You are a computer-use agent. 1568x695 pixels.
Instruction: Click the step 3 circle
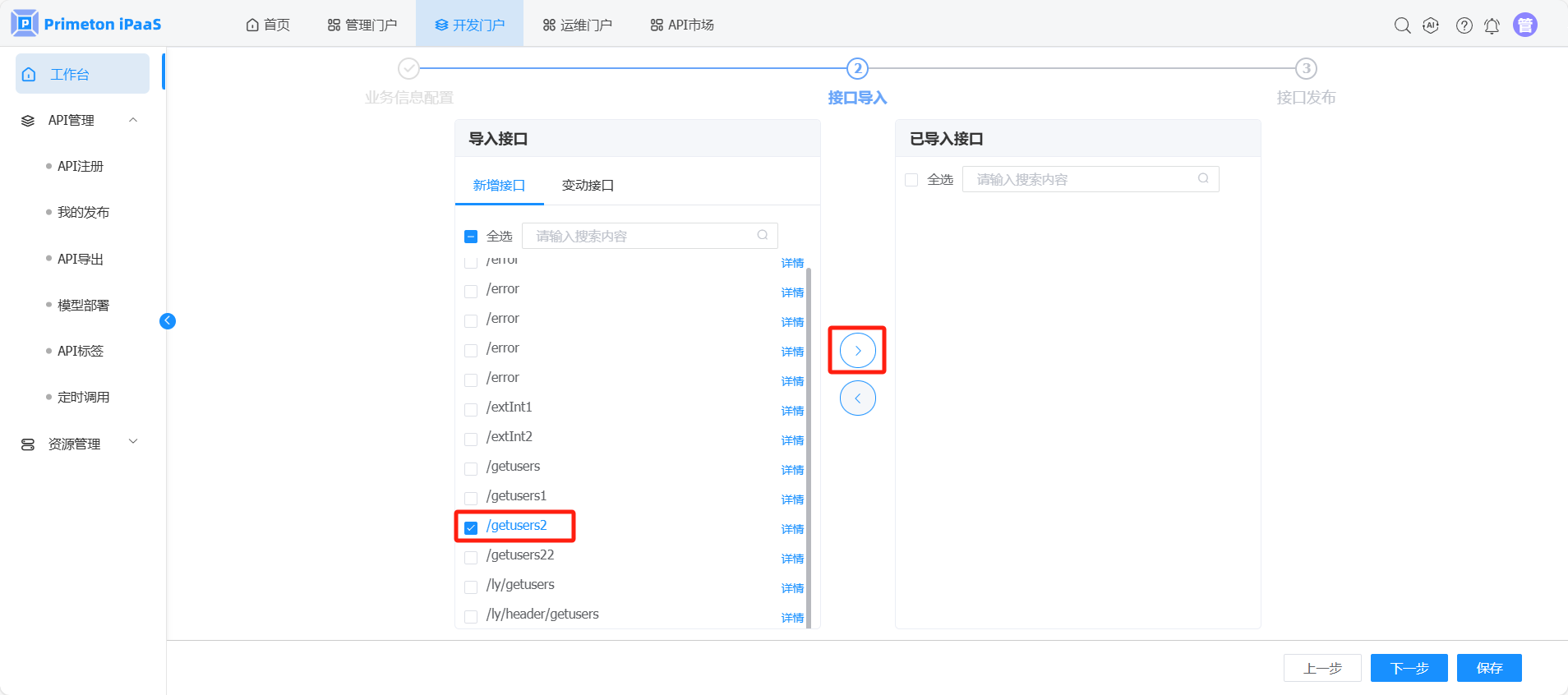click(x=1306, y=68)
